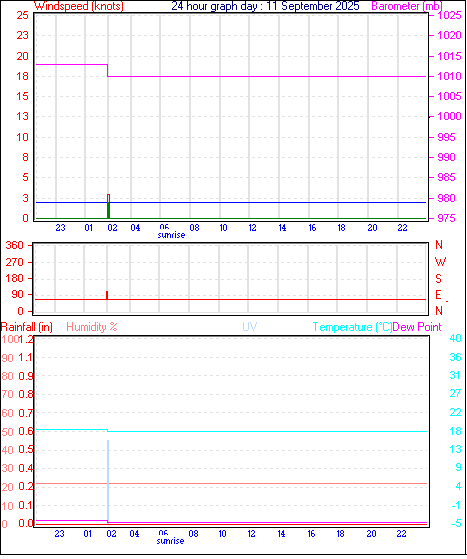
Task: Click the 0.7 rainfall scale value
Action: tap(25, 413)
